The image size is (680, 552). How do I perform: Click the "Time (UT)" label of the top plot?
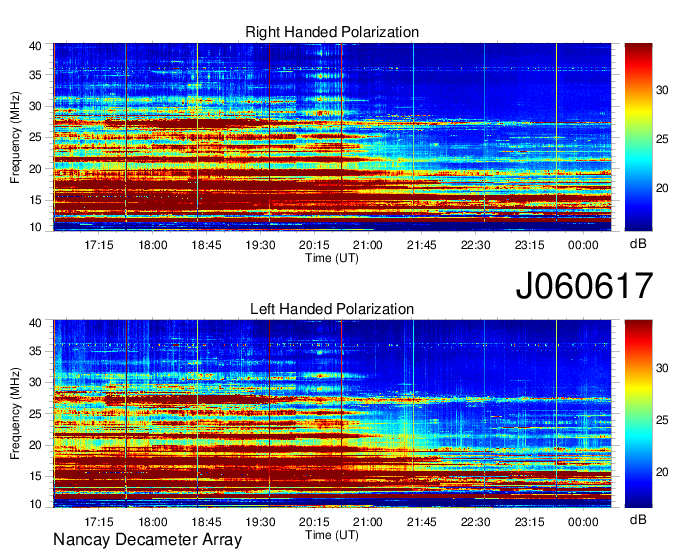coord(332,258)
